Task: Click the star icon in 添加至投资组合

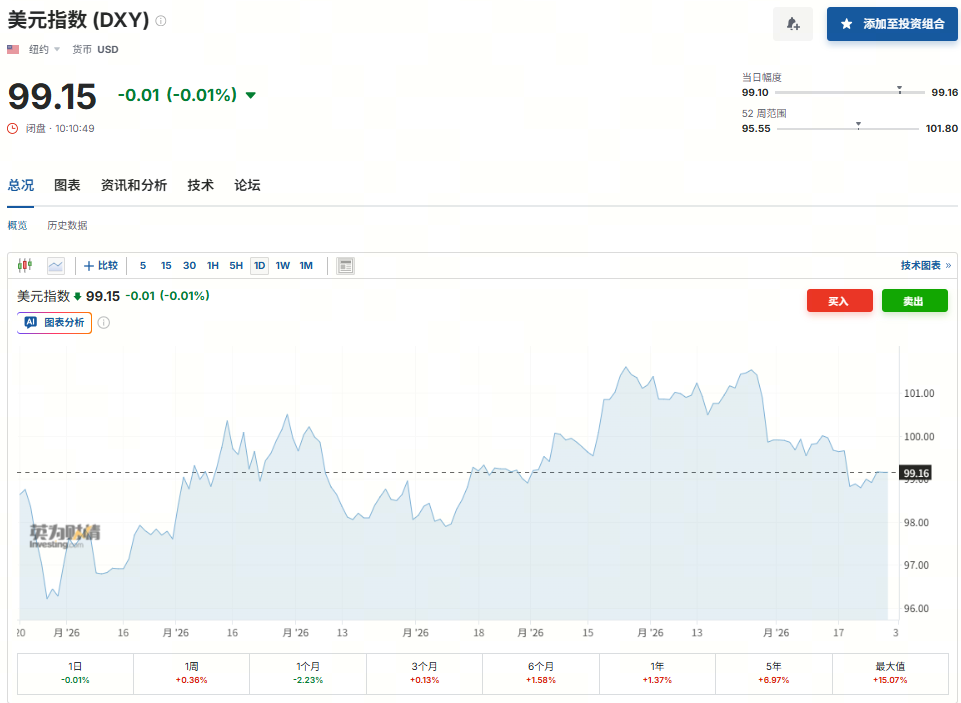Action: pyautogui.click(x=846, y=24)
